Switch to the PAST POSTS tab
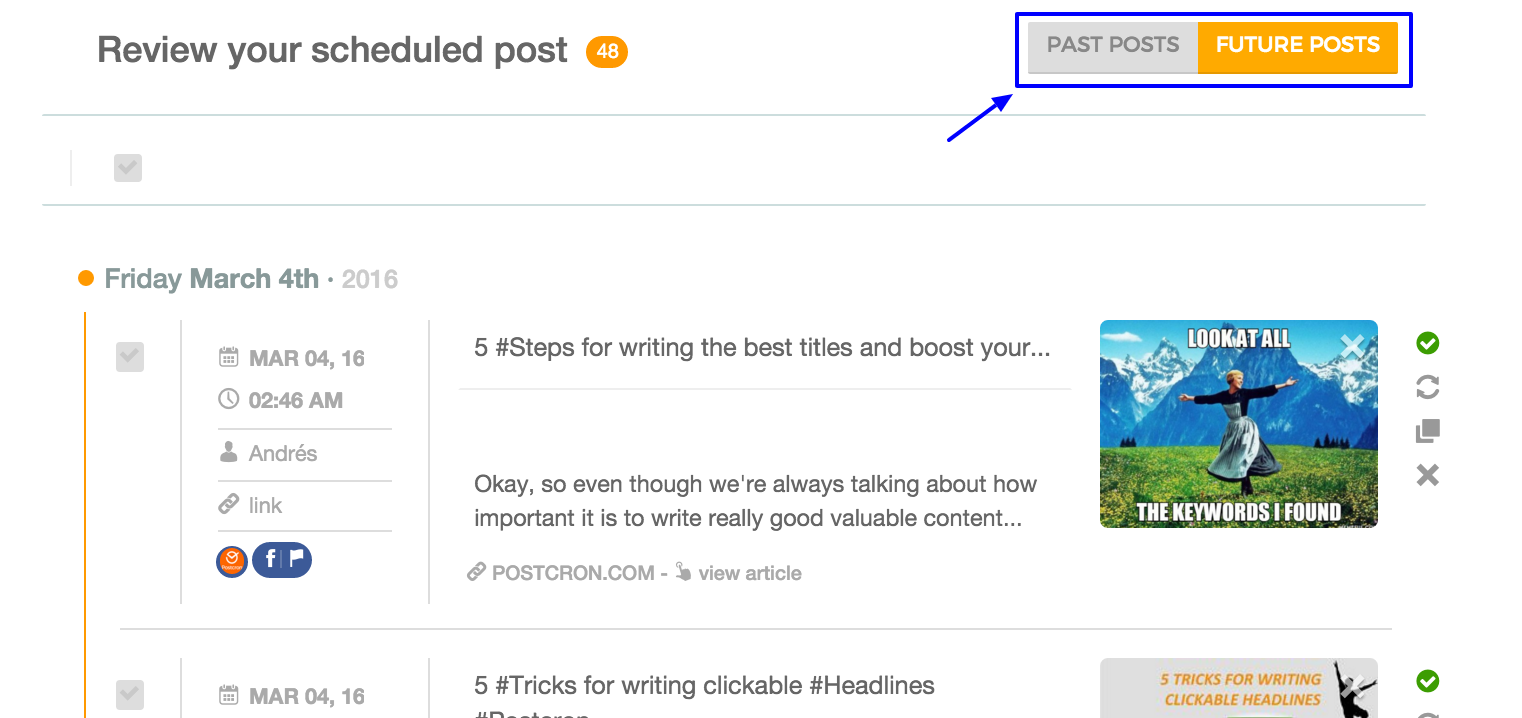The image size is (1522, 718). (1112, 46)
